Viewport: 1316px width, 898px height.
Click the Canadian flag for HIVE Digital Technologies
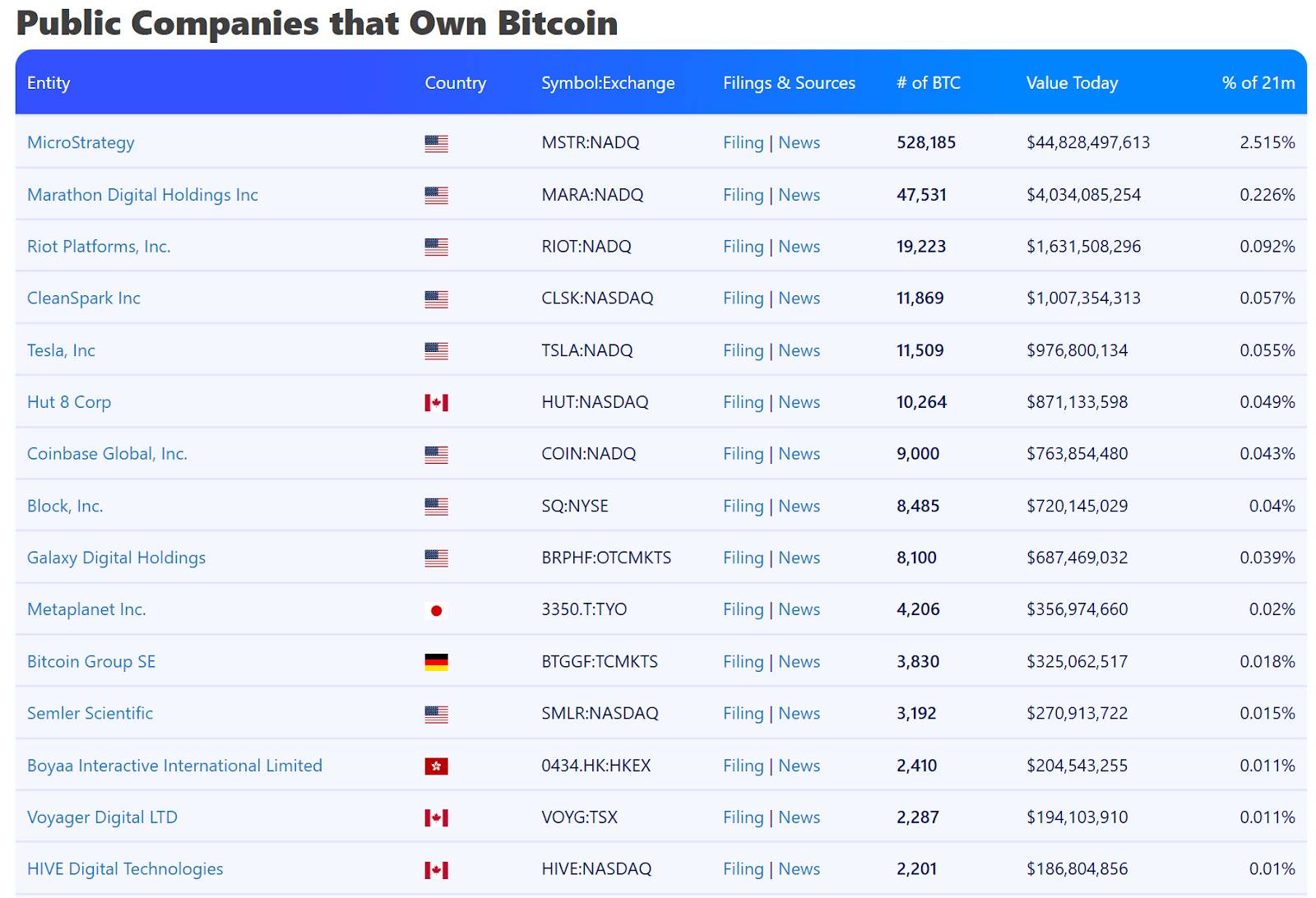(x=436, y=870)
